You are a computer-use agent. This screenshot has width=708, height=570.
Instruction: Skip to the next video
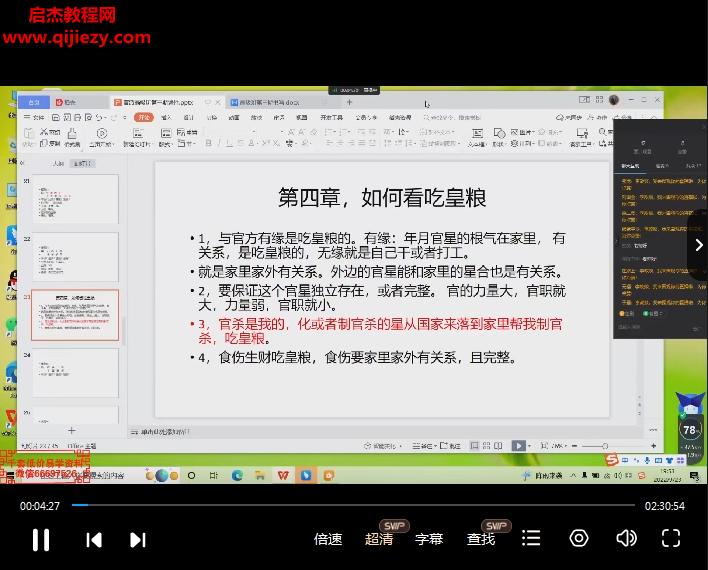point(138,540)
